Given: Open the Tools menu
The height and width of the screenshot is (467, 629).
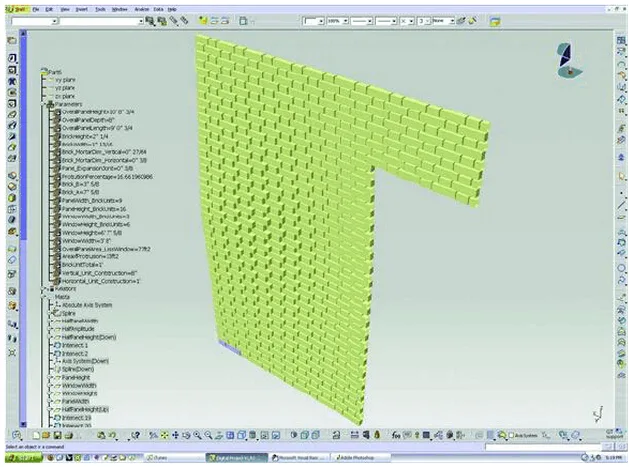Looking at the screenshot, I should 100,9.
